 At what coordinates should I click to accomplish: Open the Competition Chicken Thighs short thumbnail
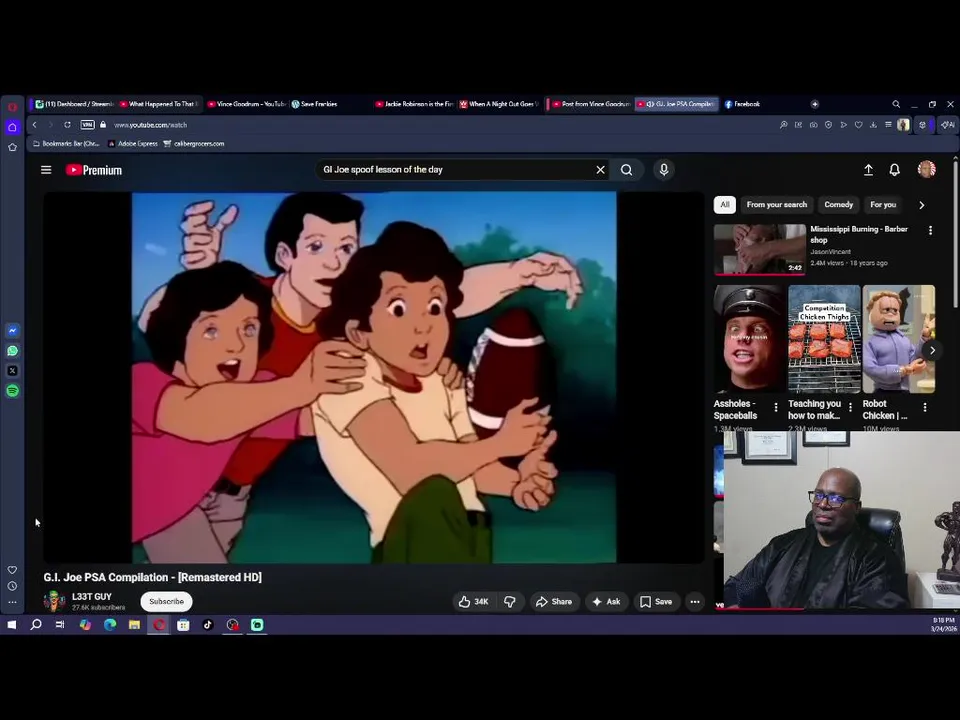tap(824, 339)
